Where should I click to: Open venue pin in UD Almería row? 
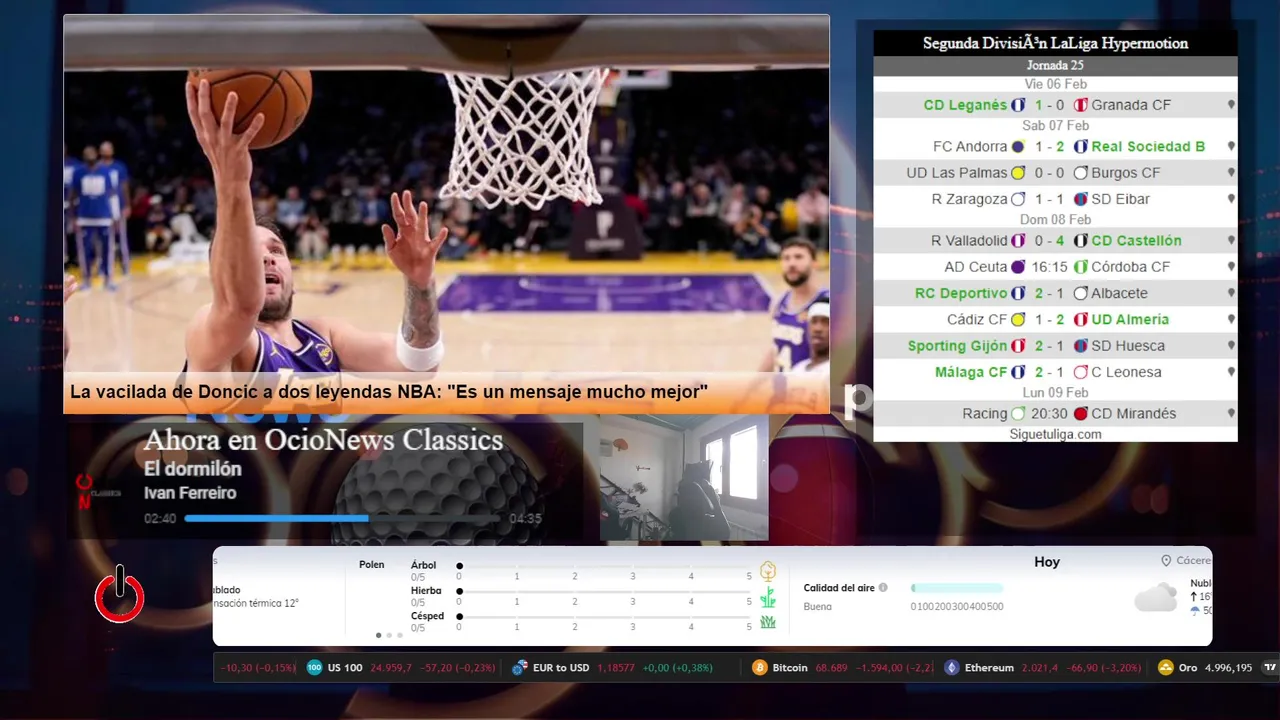(x=1231, y=320)
